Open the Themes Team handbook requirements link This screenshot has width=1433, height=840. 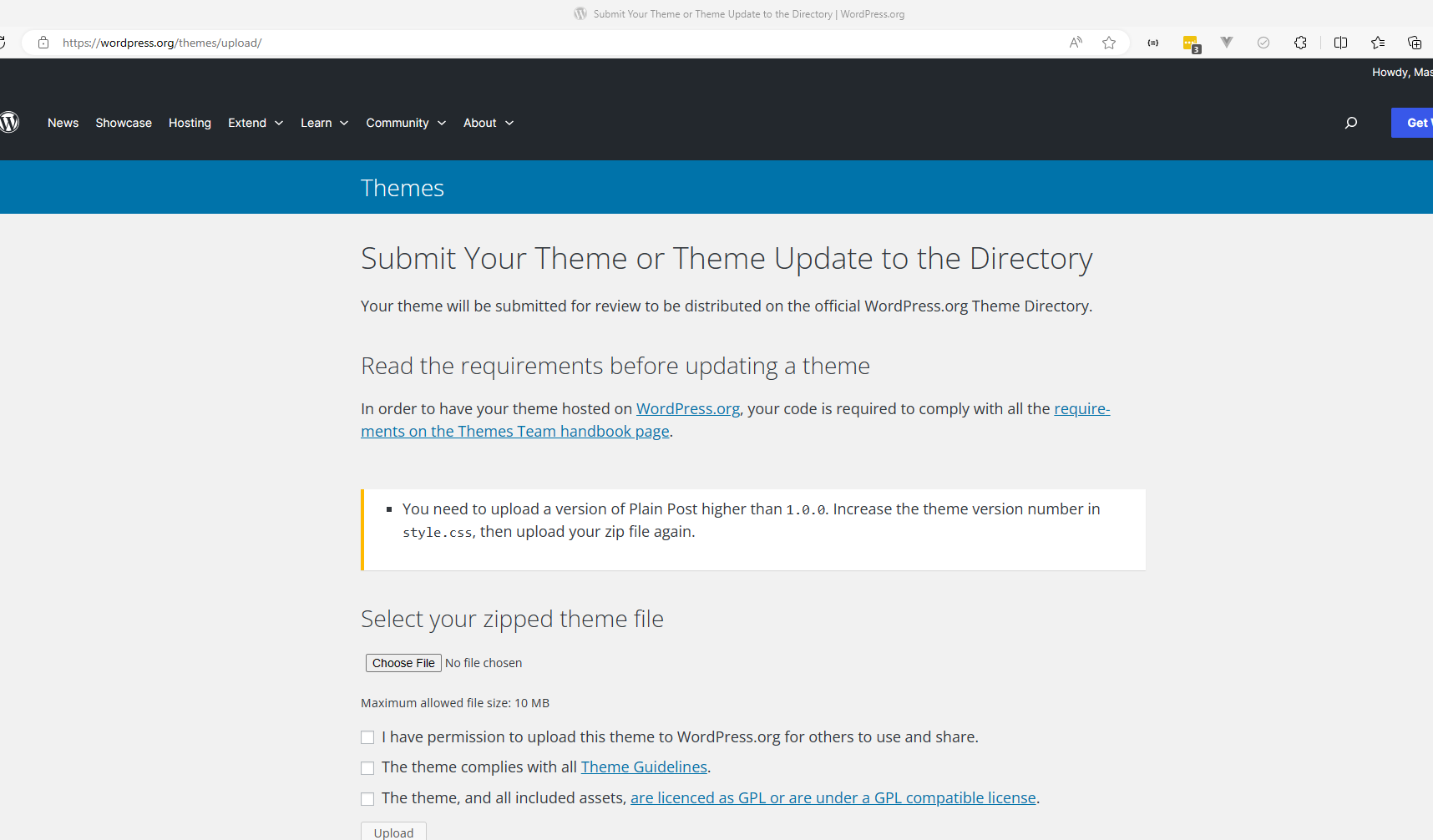[515, 431]
